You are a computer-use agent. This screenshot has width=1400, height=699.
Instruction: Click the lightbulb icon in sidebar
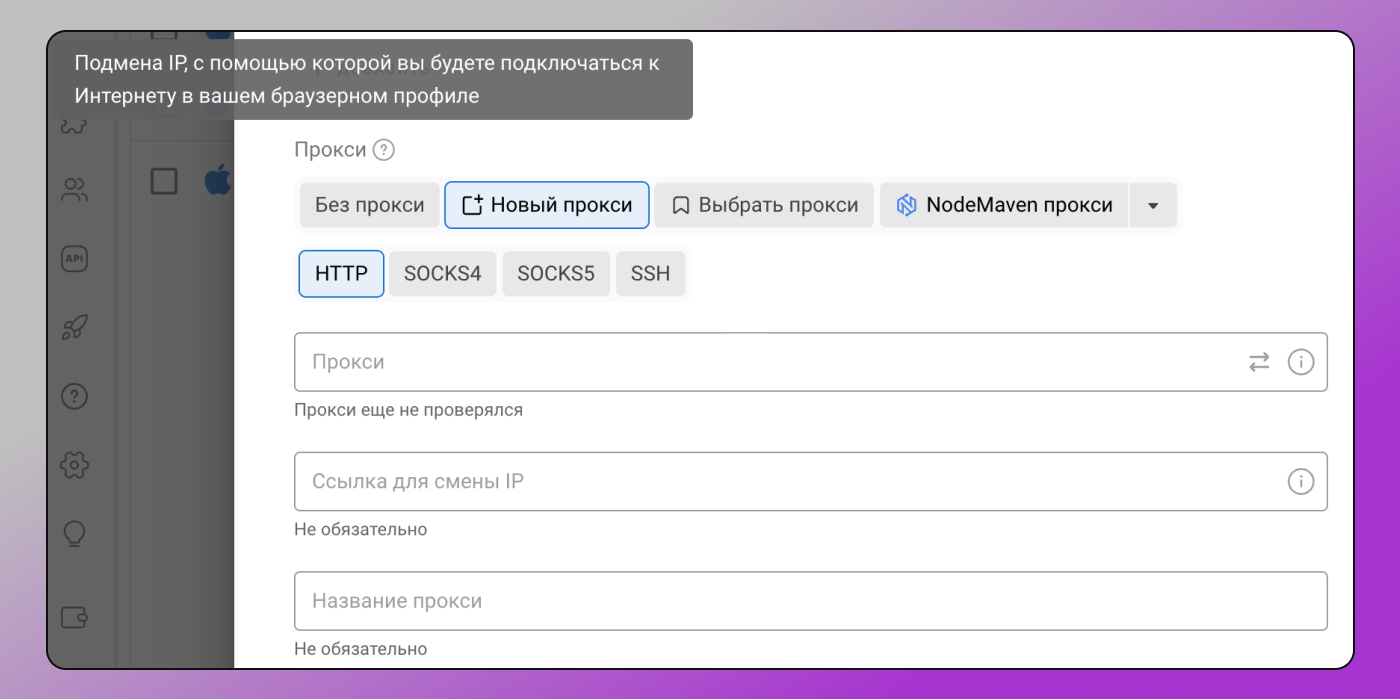[x=75, y=534]
